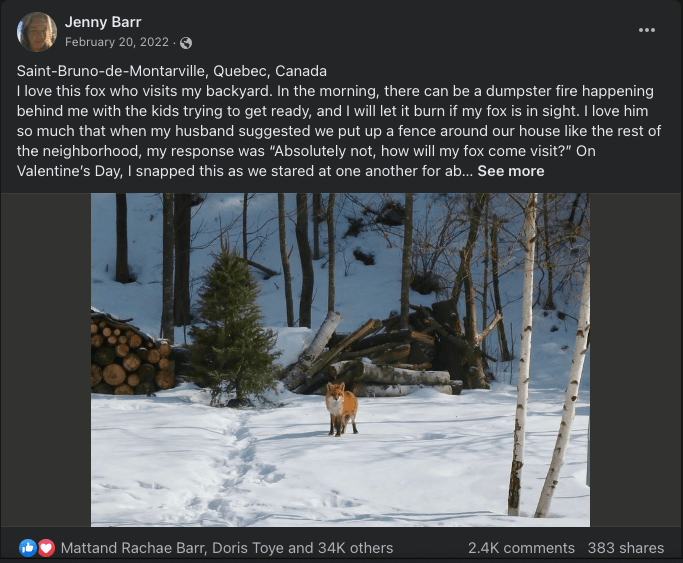Click the public globe privacy icon

pos(186,43)
